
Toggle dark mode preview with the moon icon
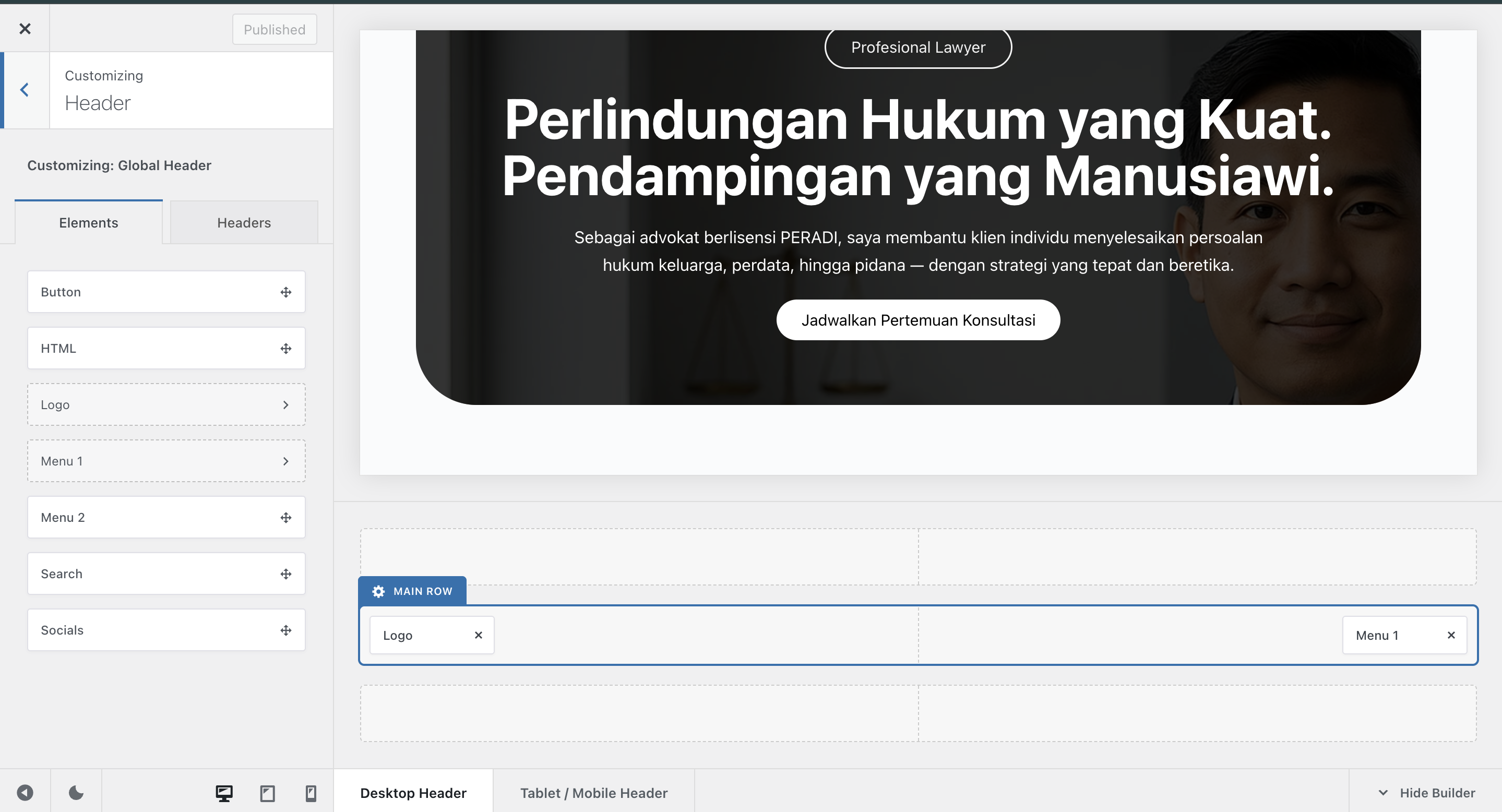point(75,792)
